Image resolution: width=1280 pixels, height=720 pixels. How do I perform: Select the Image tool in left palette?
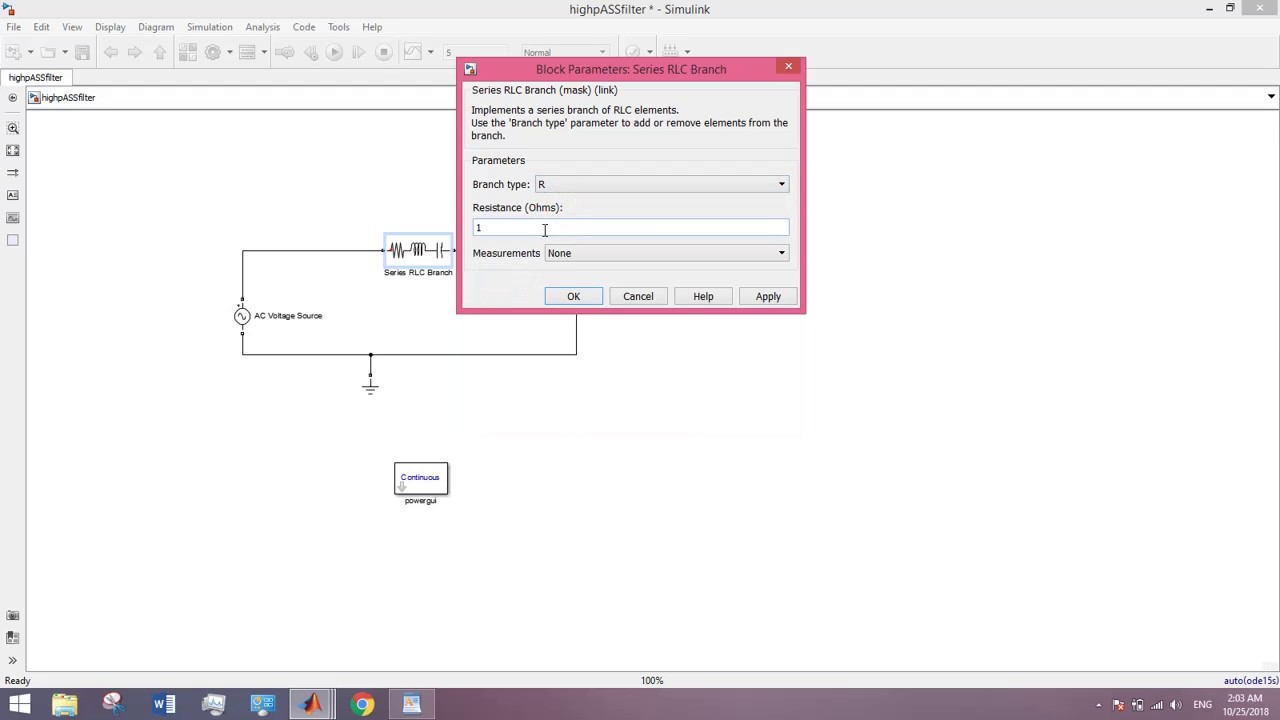(13, 218)
